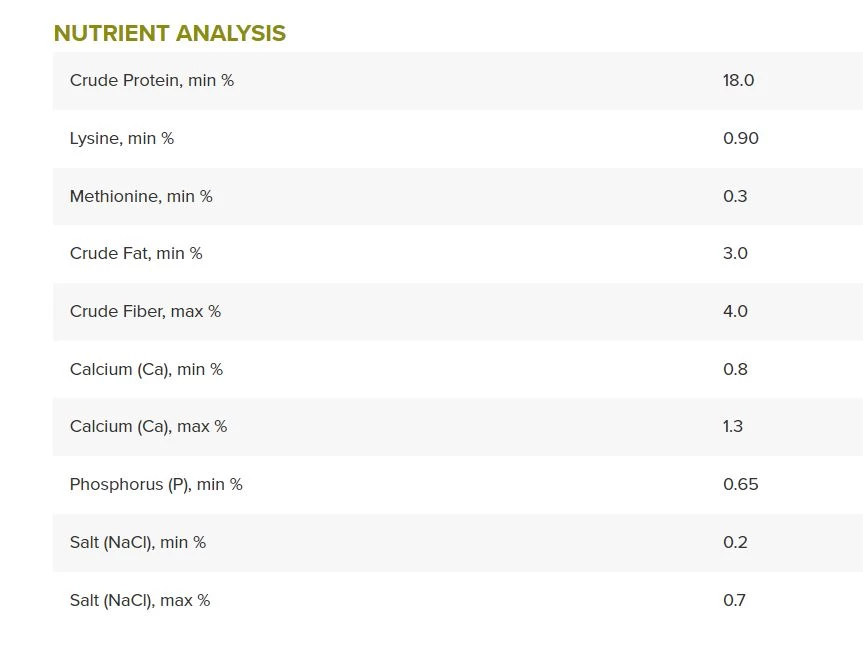Click the Nutrient Analysis heading
Viewport: 863px width, 652px height.
tap(169, 33)
